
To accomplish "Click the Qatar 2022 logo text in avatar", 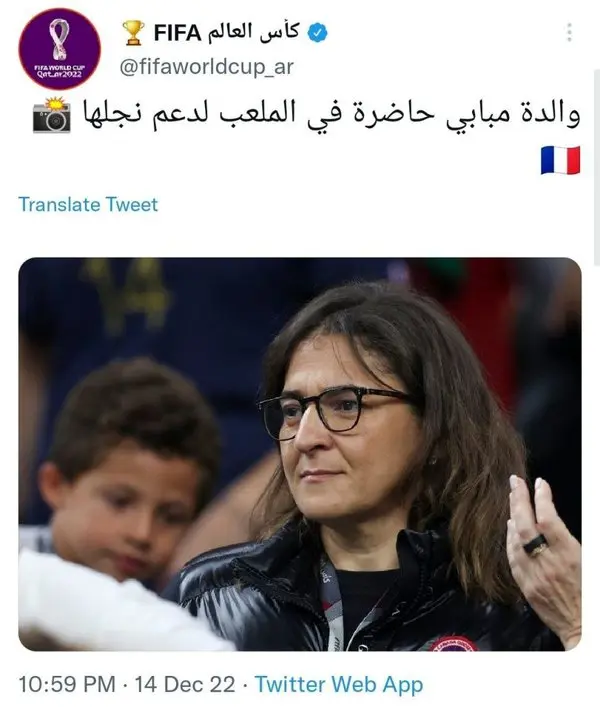I will [60, 71].
